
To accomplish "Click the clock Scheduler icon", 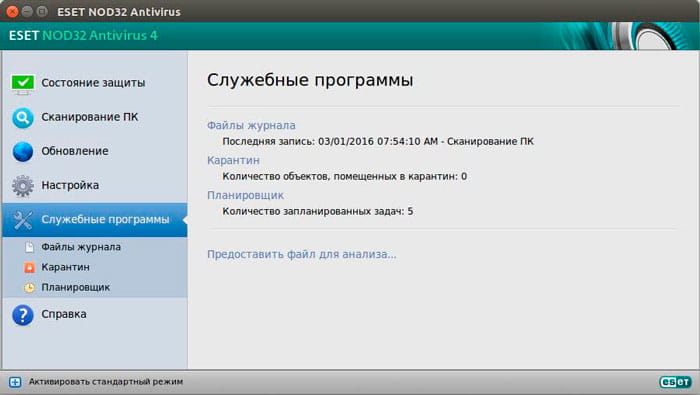I will 29,287.
